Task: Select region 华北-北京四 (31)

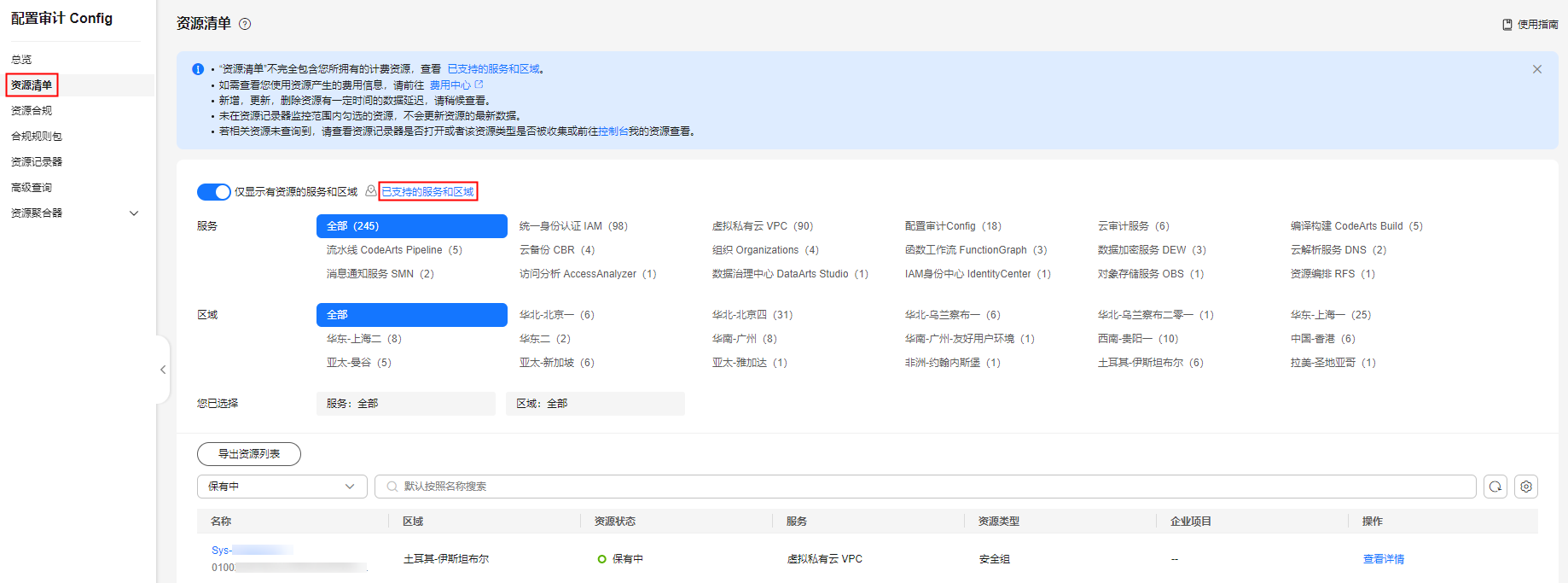Action: tap(752, 315)
